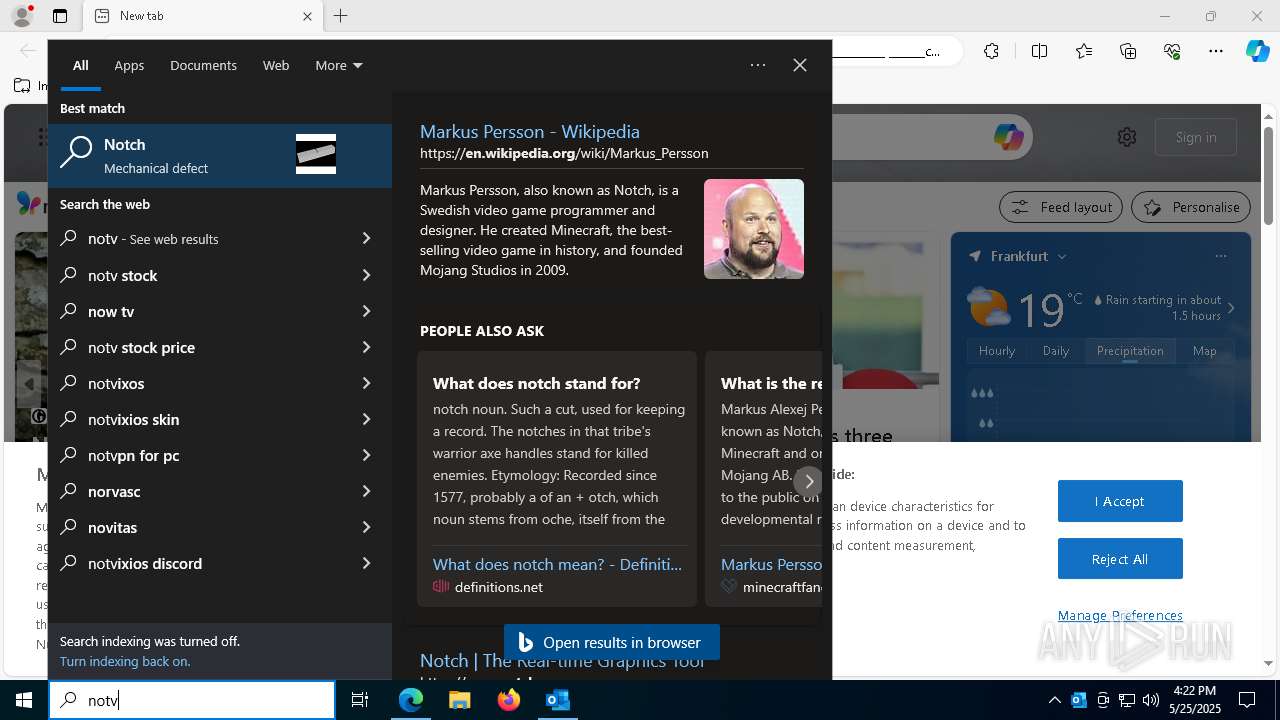Viewport: 1280px width, 720px height.
Task: Expand 'notvixios skin' suggestion arrow
Action: (x=366, y=419)
